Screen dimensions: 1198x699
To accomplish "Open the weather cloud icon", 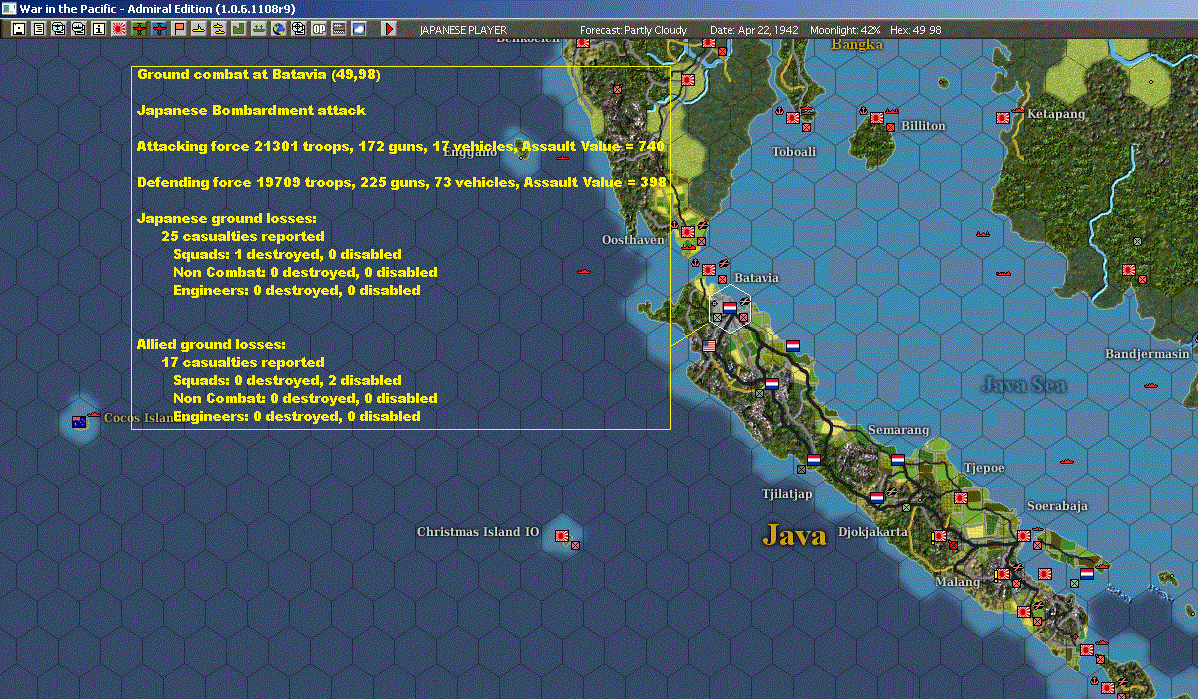I will click(x=358, y=29).
